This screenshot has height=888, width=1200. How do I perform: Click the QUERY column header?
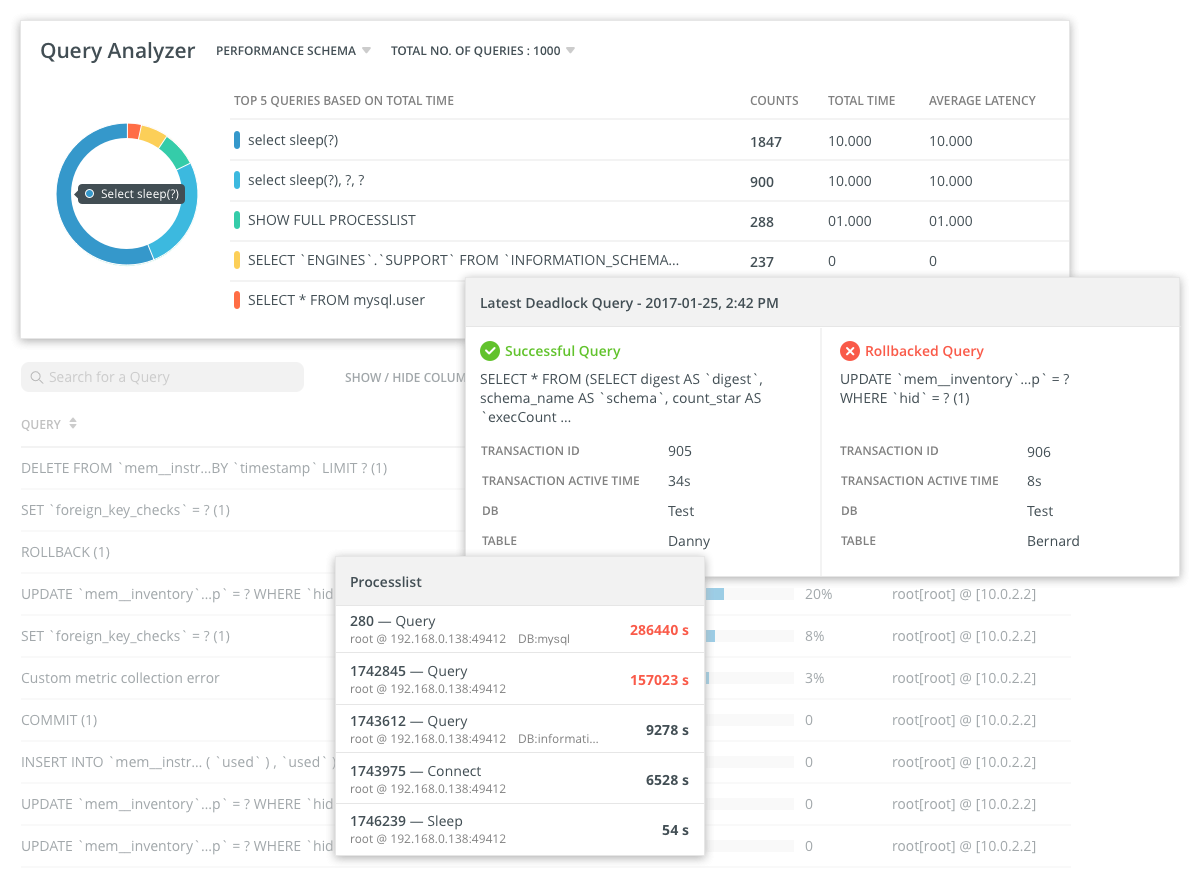pyautogui.click(x=41, y=424)
